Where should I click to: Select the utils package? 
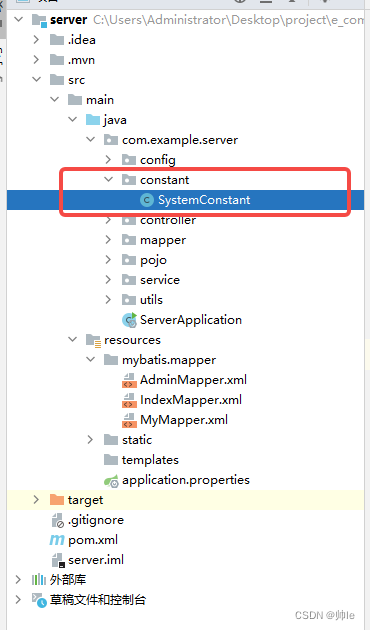click(x=151, y=300)
